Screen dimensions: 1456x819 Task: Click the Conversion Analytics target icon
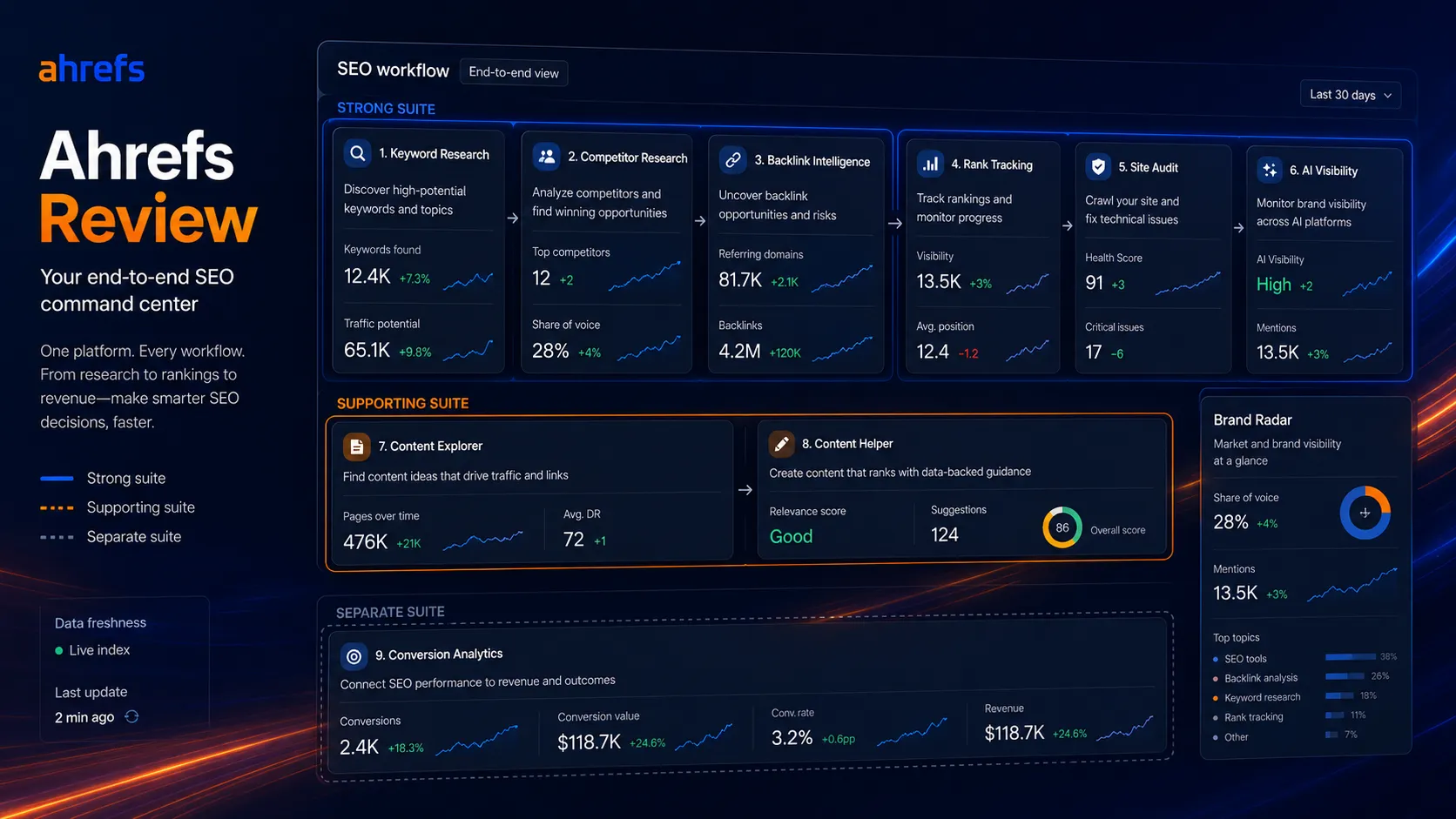point(354,656)
